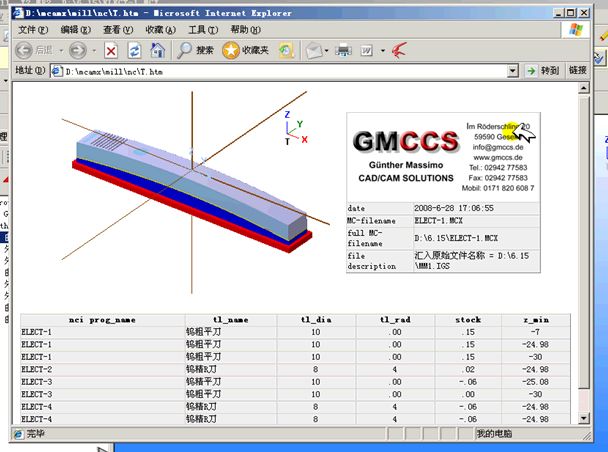Click the 转到 Go button
The width and height of the screenshot is (608, 452).
543,71
